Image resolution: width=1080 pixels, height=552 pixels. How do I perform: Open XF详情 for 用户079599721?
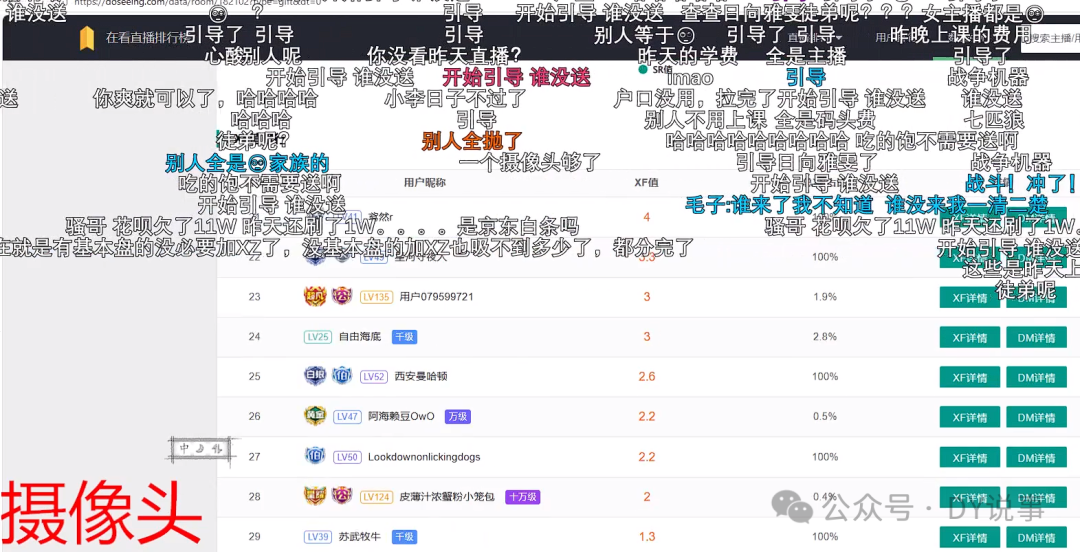pos(970,298)
